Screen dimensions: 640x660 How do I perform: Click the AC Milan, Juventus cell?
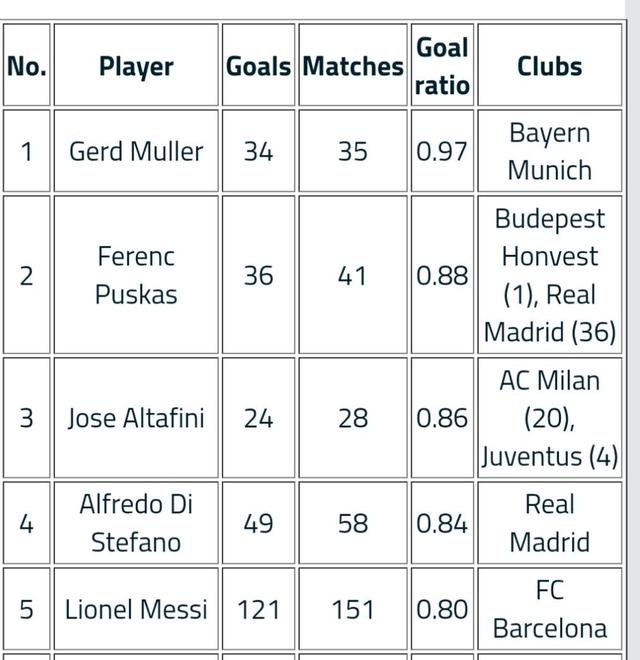click(549, 418)
